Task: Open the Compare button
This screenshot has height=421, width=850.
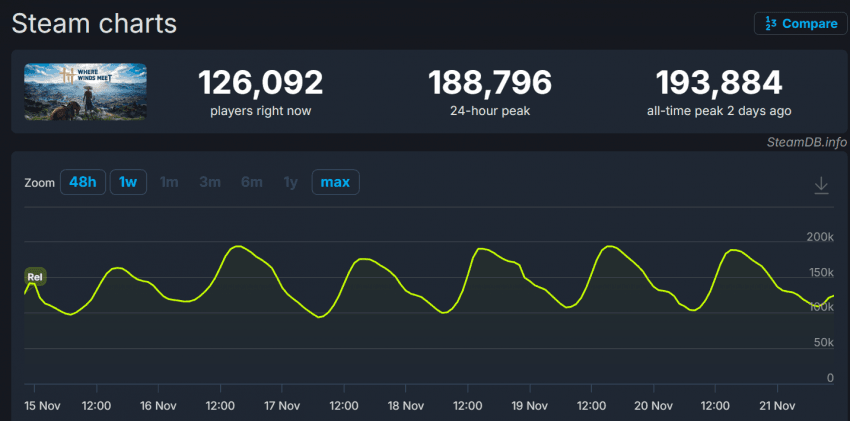Action: (x=800, y=24)
